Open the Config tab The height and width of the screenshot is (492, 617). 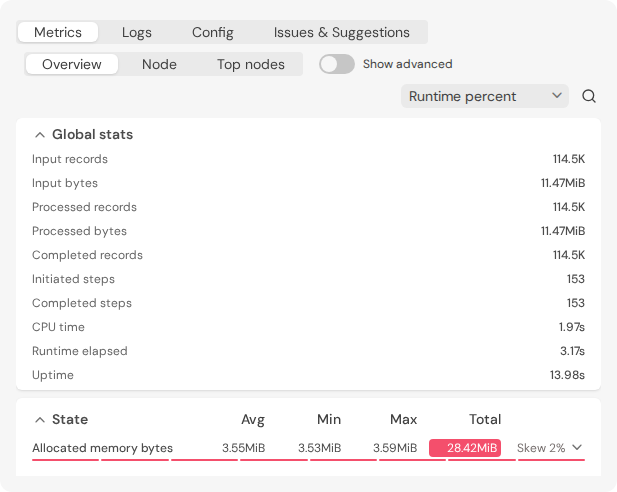tap(212, 32)
